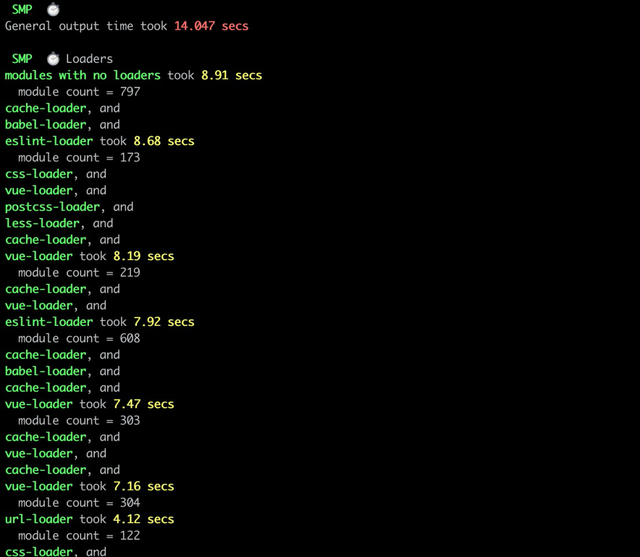
Task: Click the '8.19 secs' timing value
Action: coord(144,256)
